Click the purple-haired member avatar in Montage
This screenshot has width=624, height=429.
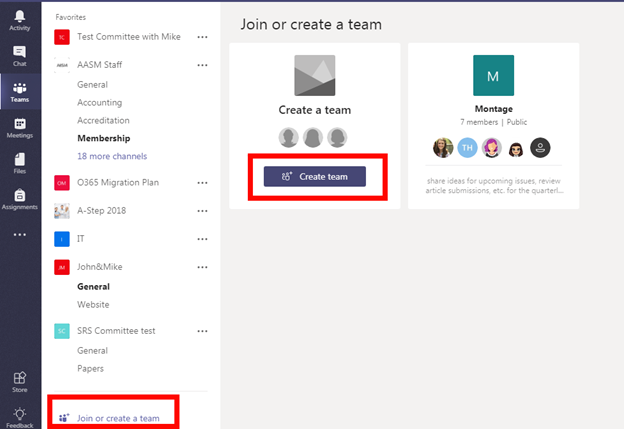pos(491,148)
